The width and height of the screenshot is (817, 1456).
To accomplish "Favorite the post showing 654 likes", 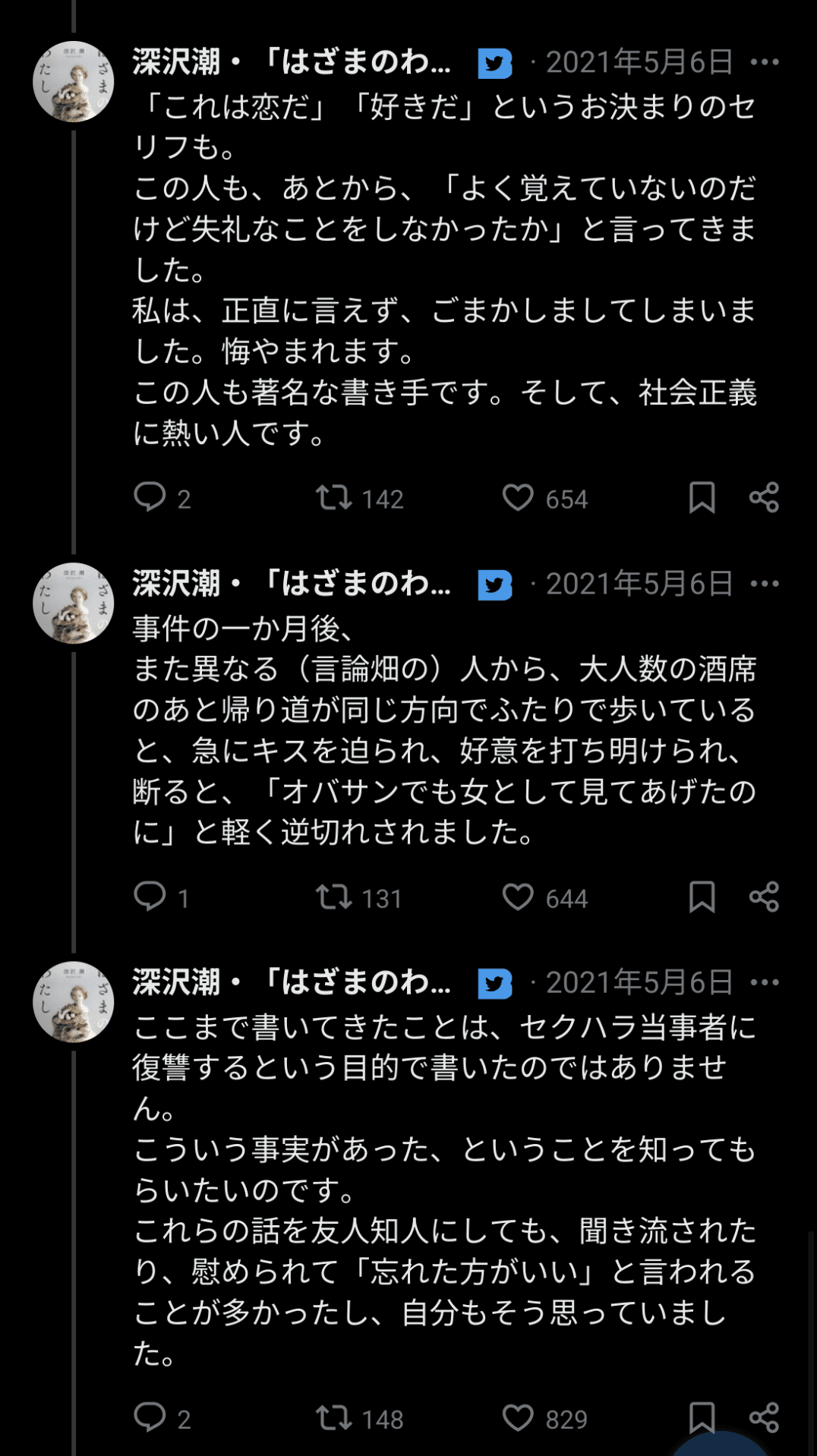I will click(518, 498).
